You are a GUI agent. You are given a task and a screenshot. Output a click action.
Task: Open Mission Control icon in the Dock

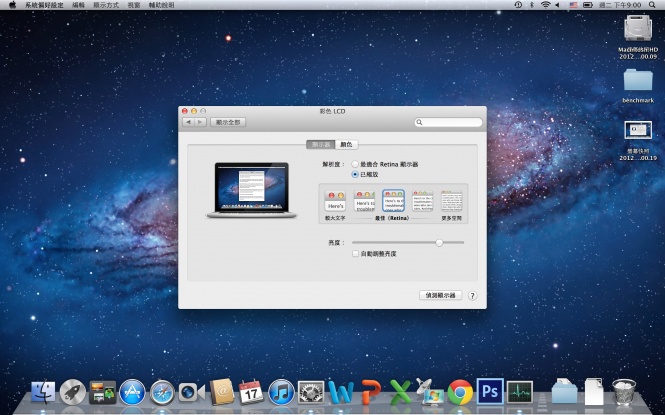click(103, 392)
